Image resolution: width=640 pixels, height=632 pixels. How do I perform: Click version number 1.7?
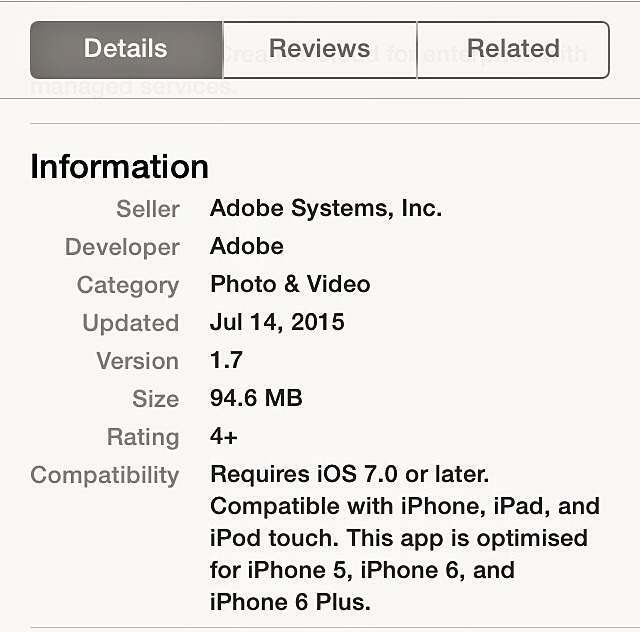click(226, 361)
